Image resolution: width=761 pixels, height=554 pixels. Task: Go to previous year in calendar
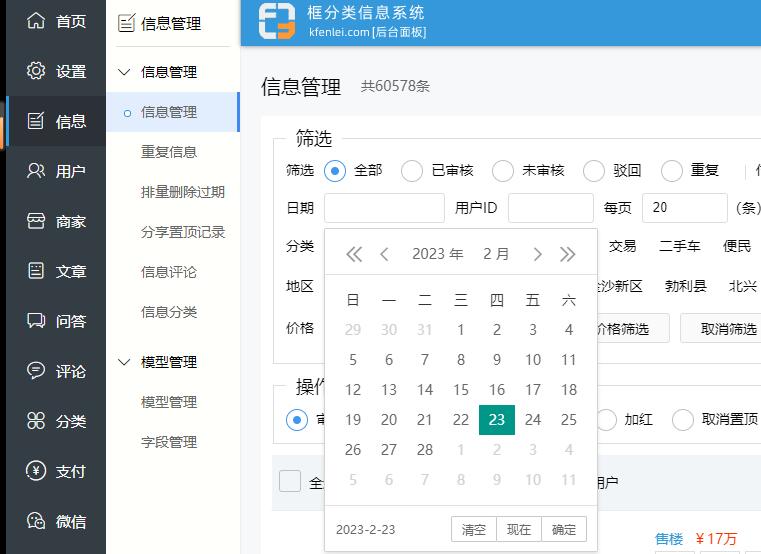tap(353, 254)
